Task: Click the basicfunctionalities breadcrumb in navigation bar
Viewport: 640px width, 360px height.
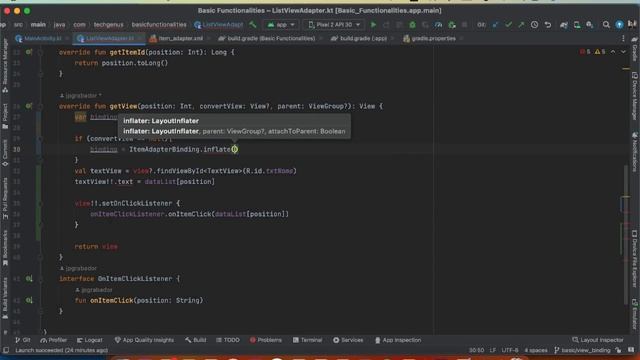Action: (x=159, y=25)
